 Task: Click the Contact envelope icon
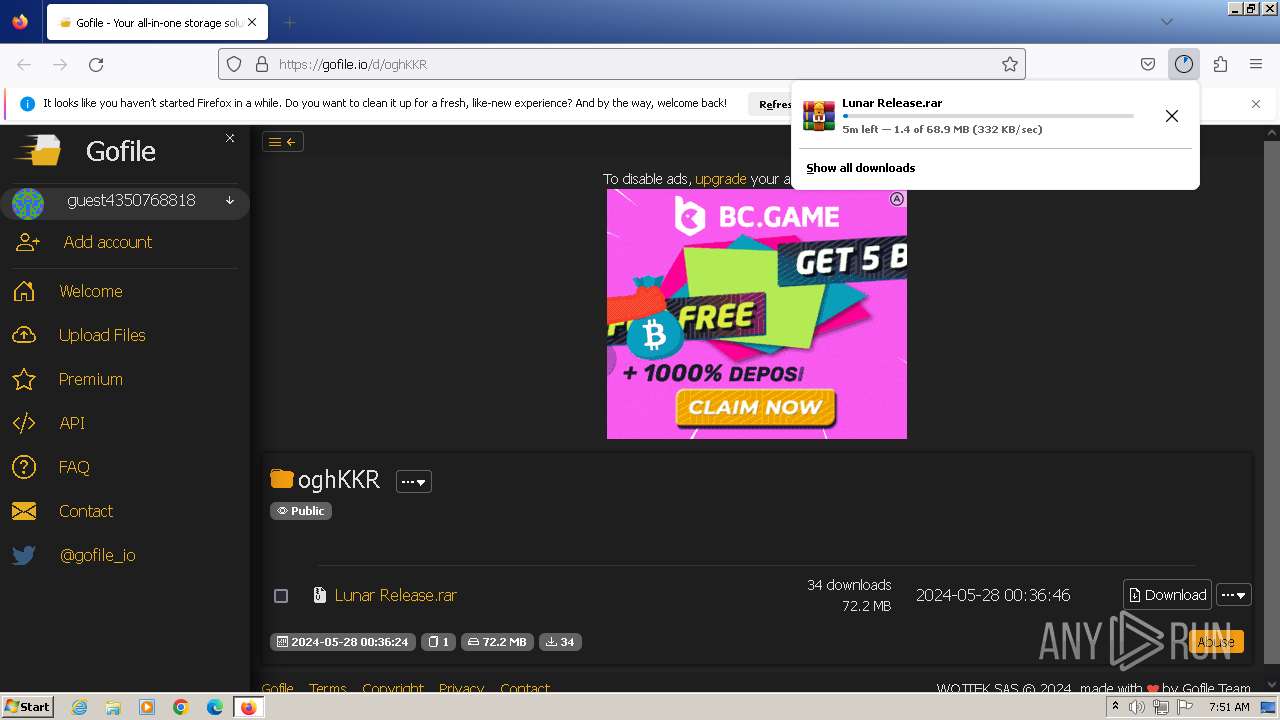(x=24, y=511)
